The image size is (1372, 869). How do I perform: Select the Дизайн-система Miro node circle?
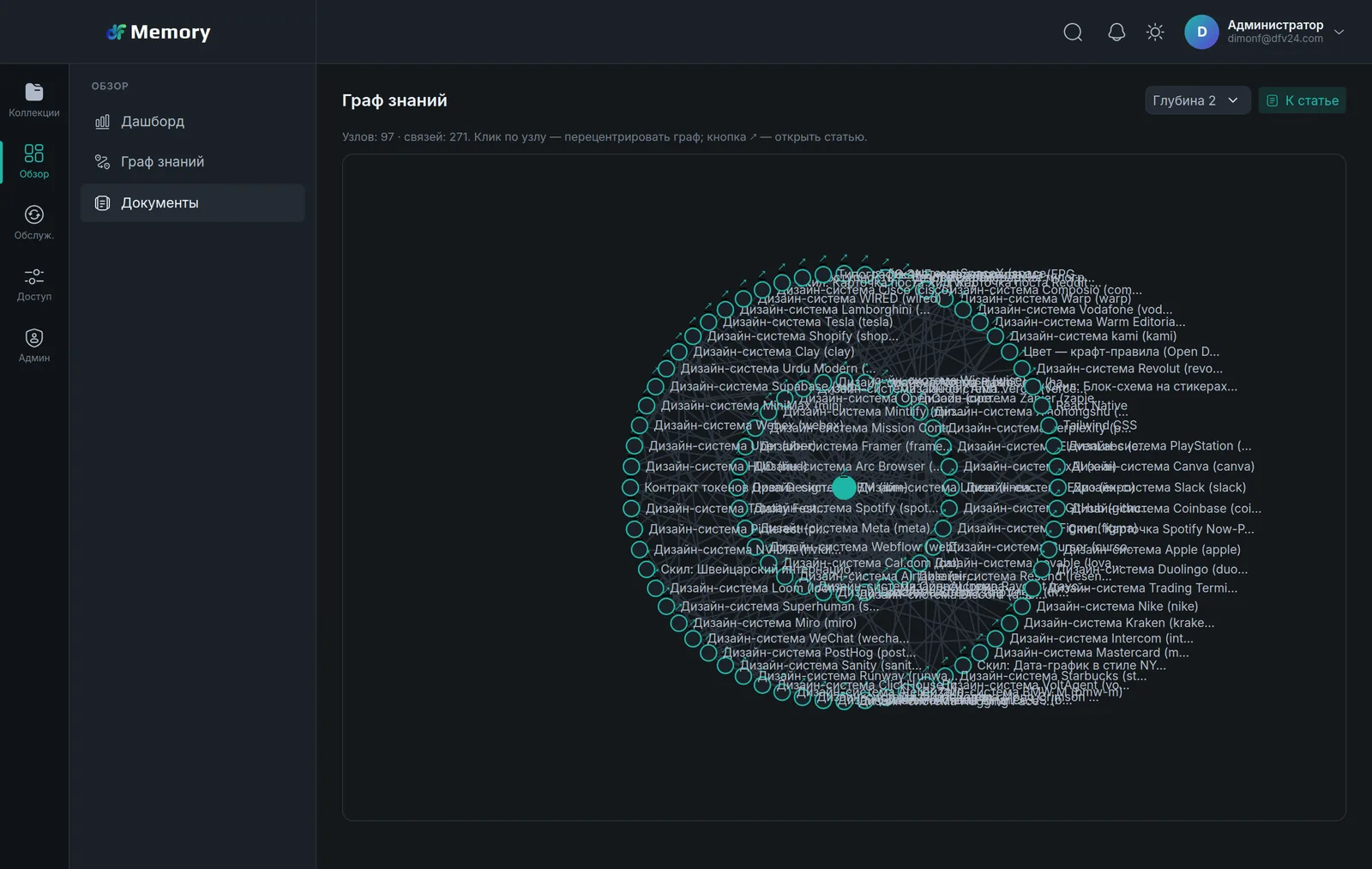click(x=679, y=623)
